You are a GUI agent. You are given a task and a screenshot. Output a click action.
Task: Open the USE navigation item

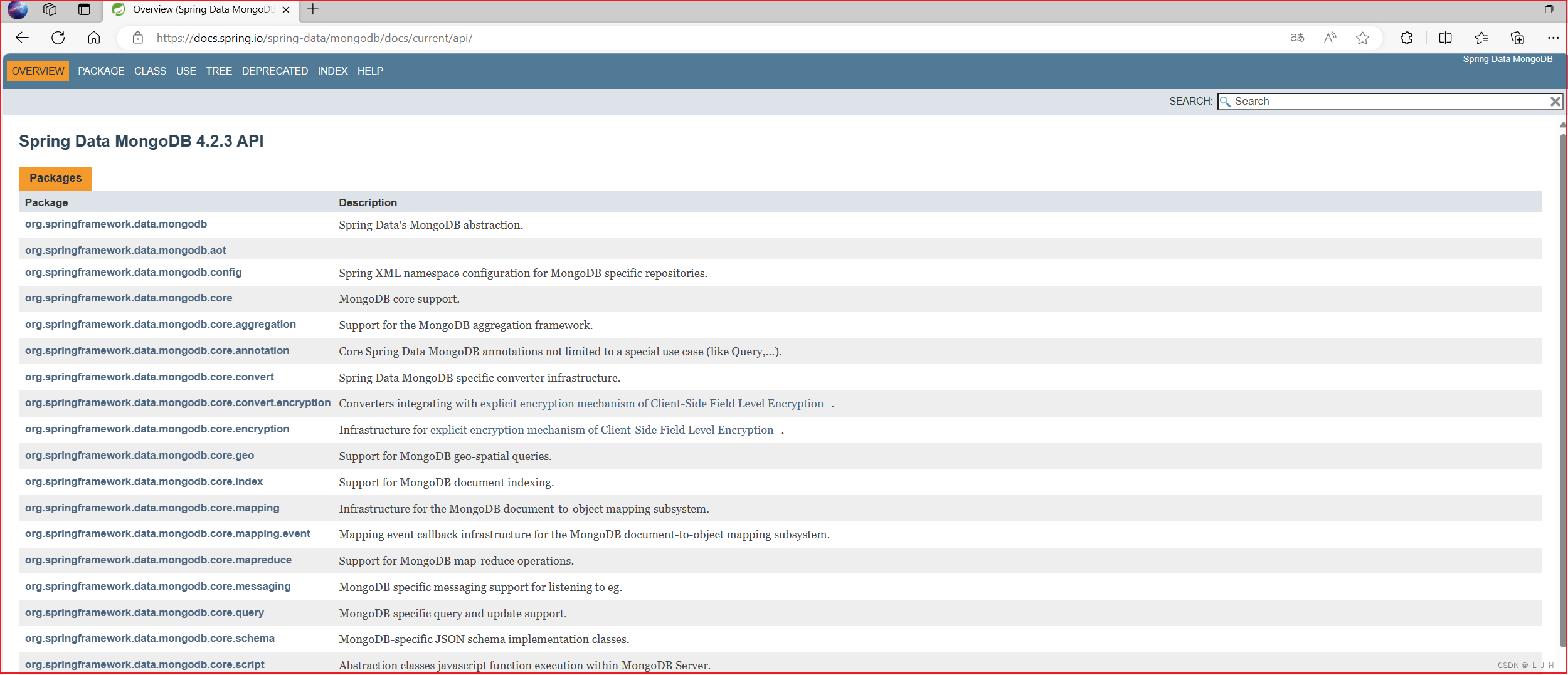[186, 71]
